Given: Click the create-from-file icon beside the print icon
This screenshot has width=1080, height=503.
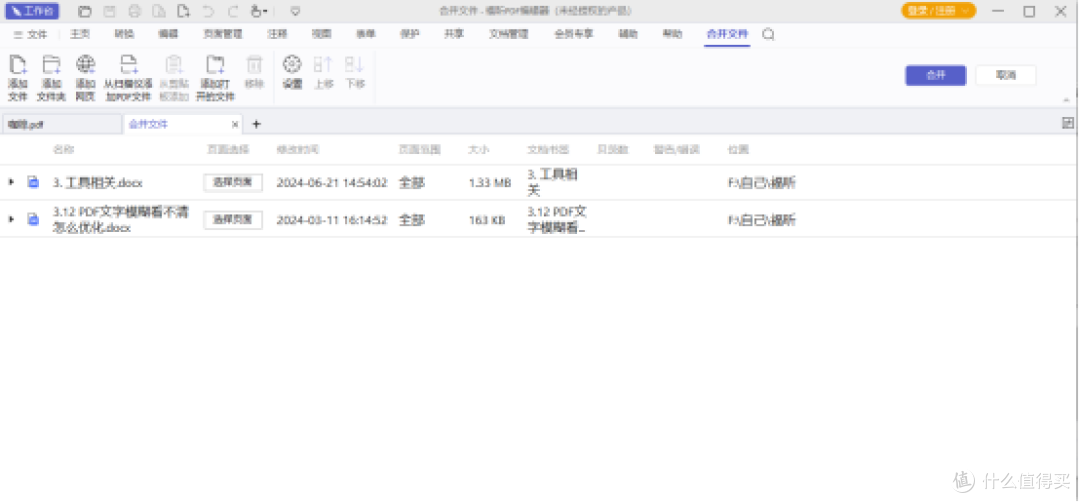Looking at the screenshot, I should coord(159,11).
